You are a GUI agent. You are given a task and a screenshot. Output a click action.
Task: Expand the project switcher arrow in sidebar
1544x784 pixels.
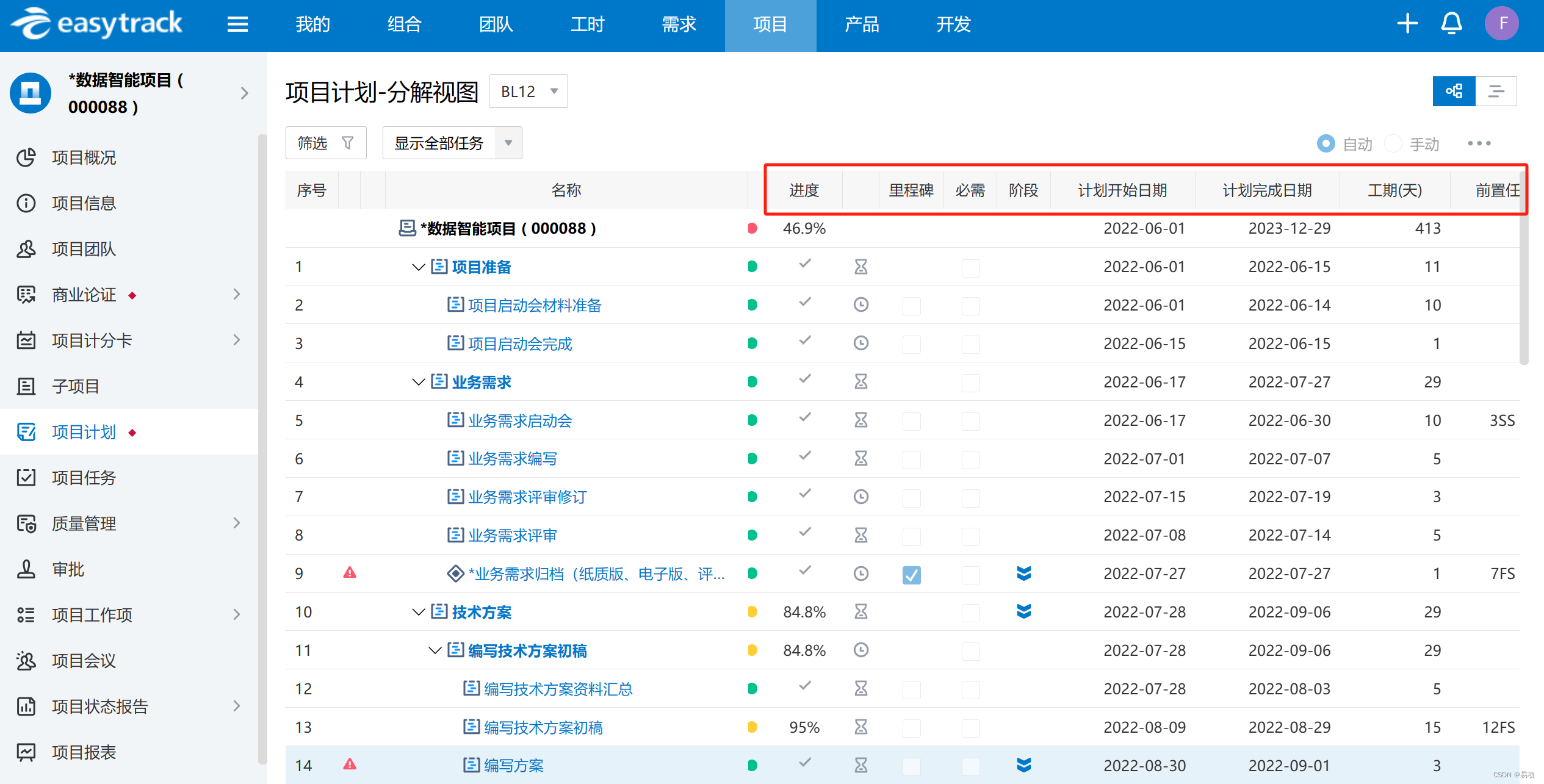point(245,93)
